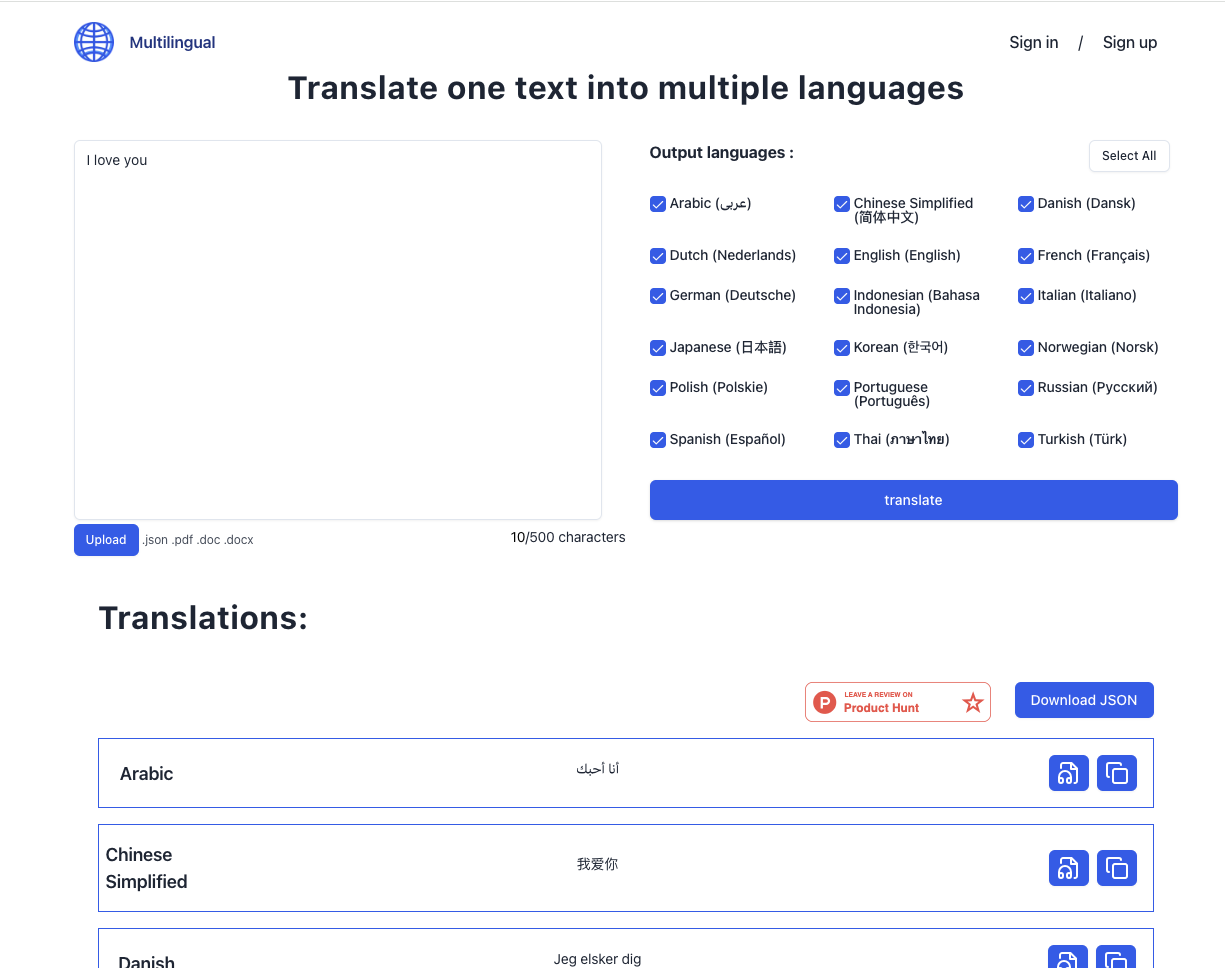Image resolution: width=1225 pixels, height=968 pixels.
Task: Click inside the source text box
Action: pos(337,330)
